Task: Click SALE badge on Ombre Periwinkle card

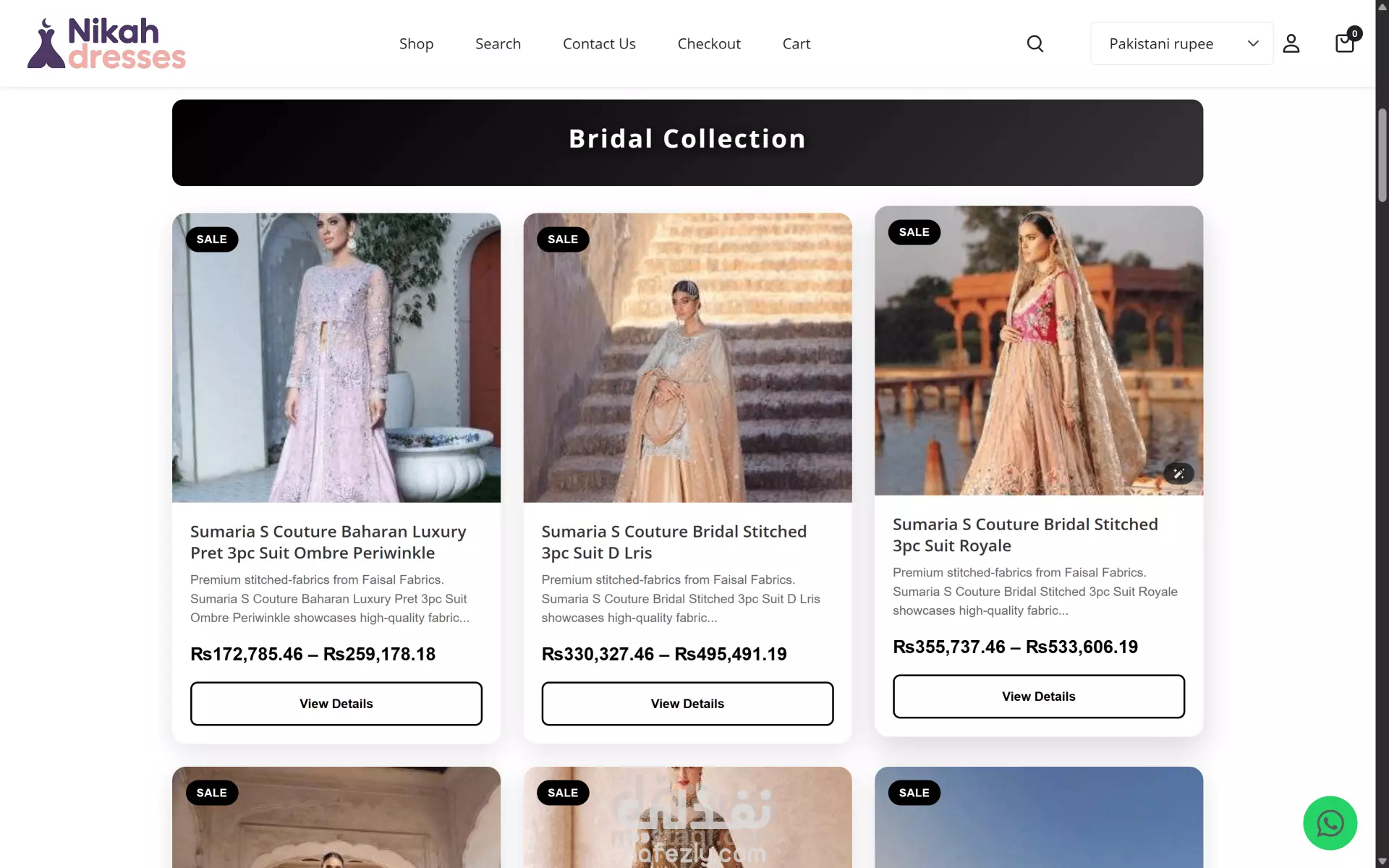Action: coord(212,239)
